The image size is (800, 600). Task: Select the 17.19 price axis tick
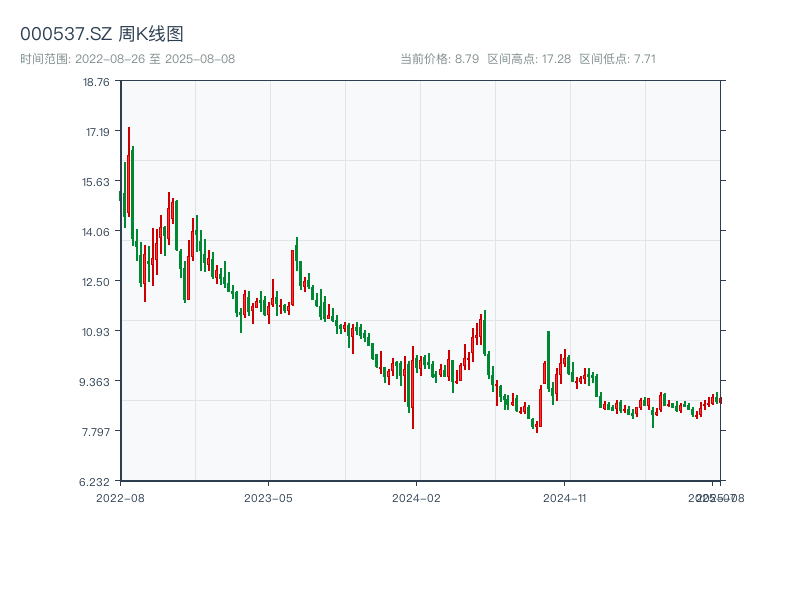pyautogui.click(x=97, y=132)
